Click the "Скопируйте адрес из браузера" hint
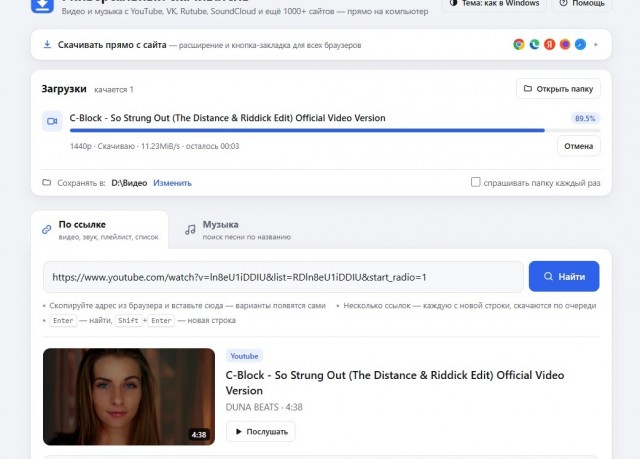 [187, 306]
